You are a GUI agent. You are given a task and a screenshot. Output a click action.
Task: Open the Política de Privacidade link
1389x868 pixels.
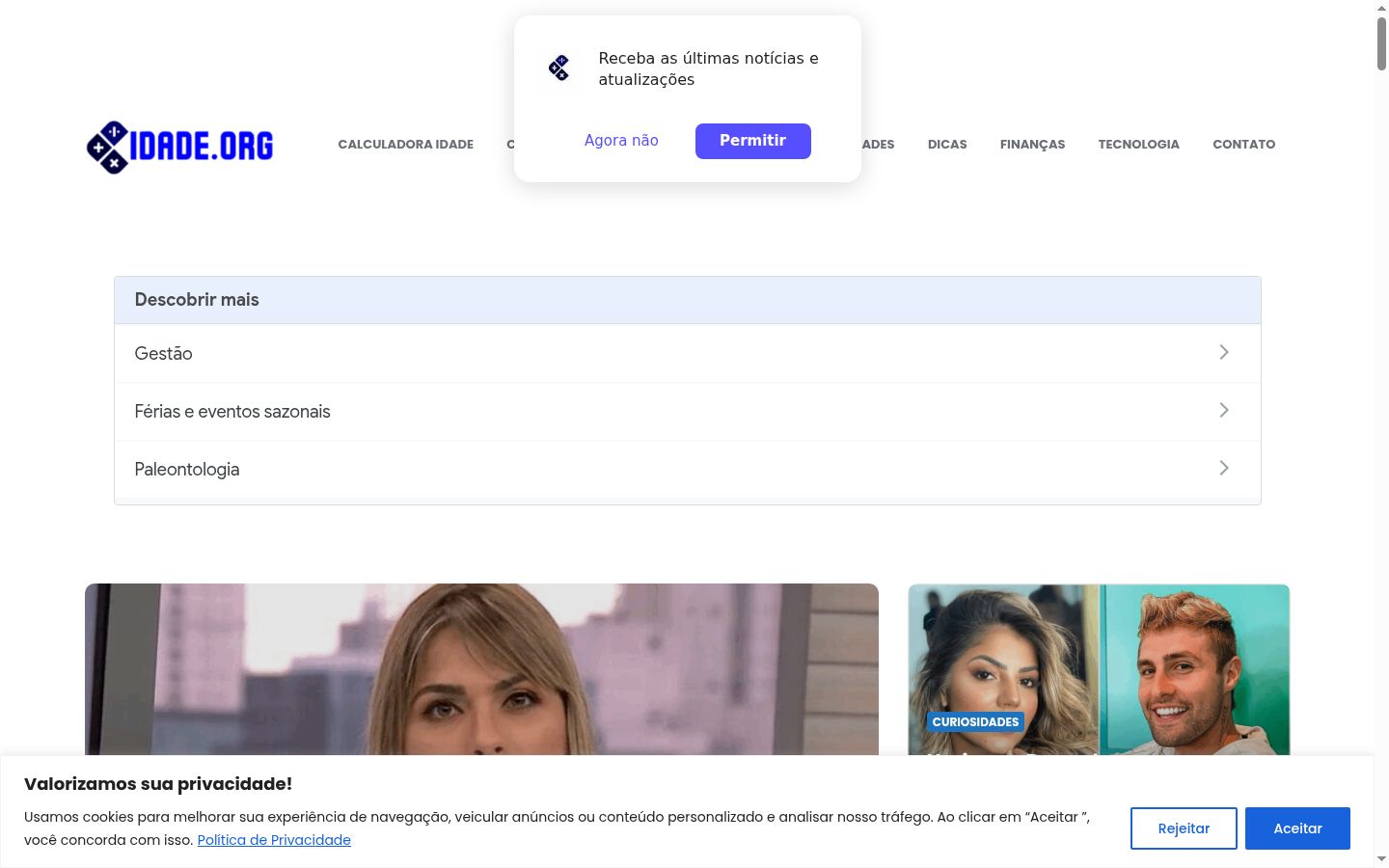click(x=274, y=840)
